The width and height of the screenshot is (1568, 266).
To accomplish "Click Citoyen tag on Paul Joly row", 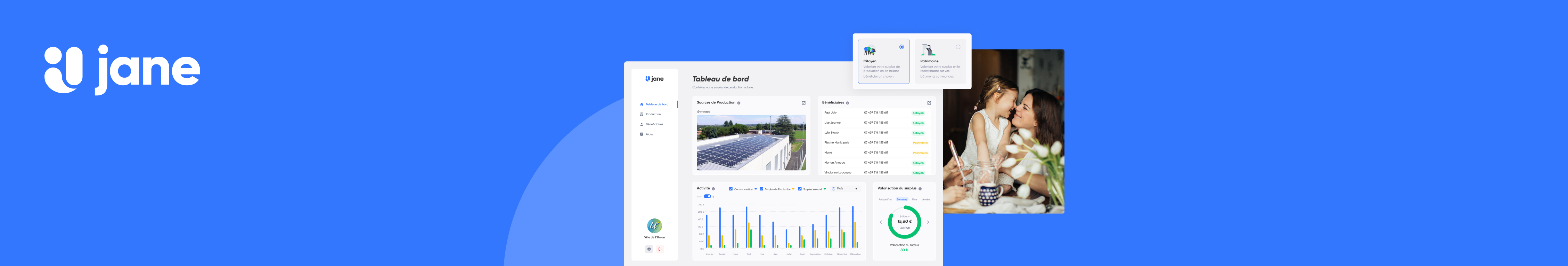I will [x=918, y=113].
